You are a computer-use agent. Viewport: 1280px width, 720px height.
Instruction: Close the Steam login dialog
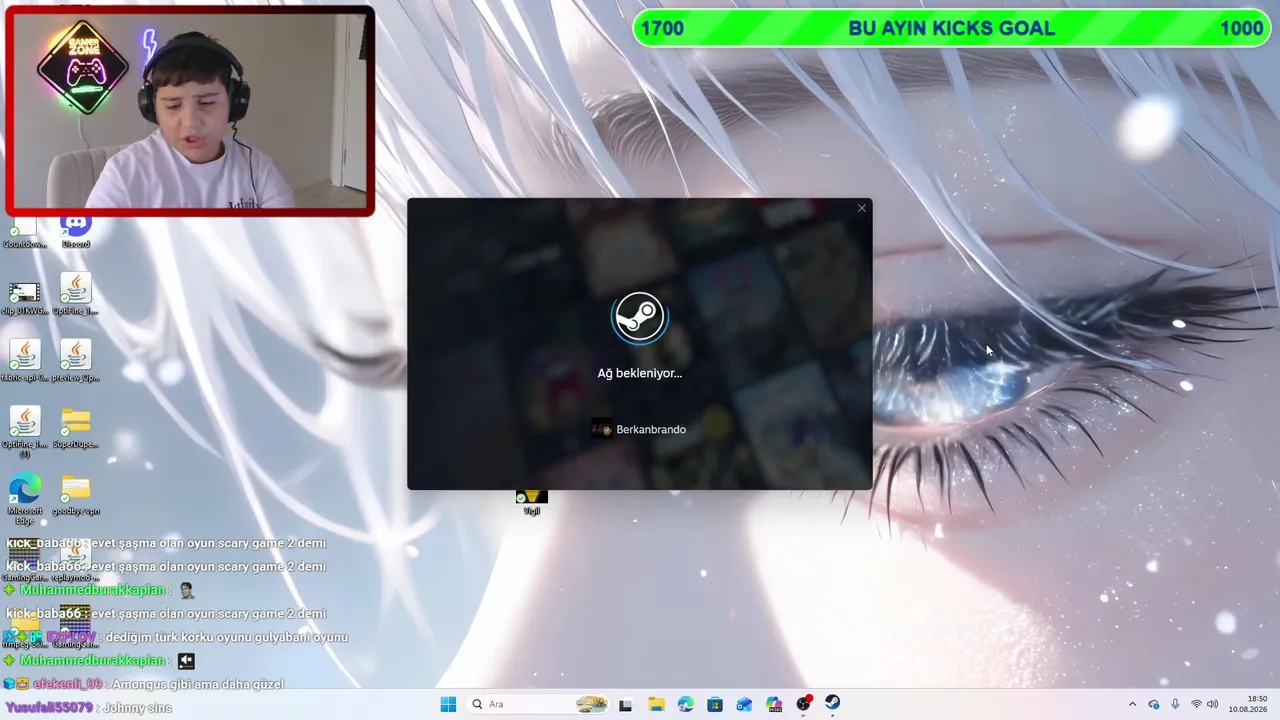pyautogui.click(x=862, y=208)
